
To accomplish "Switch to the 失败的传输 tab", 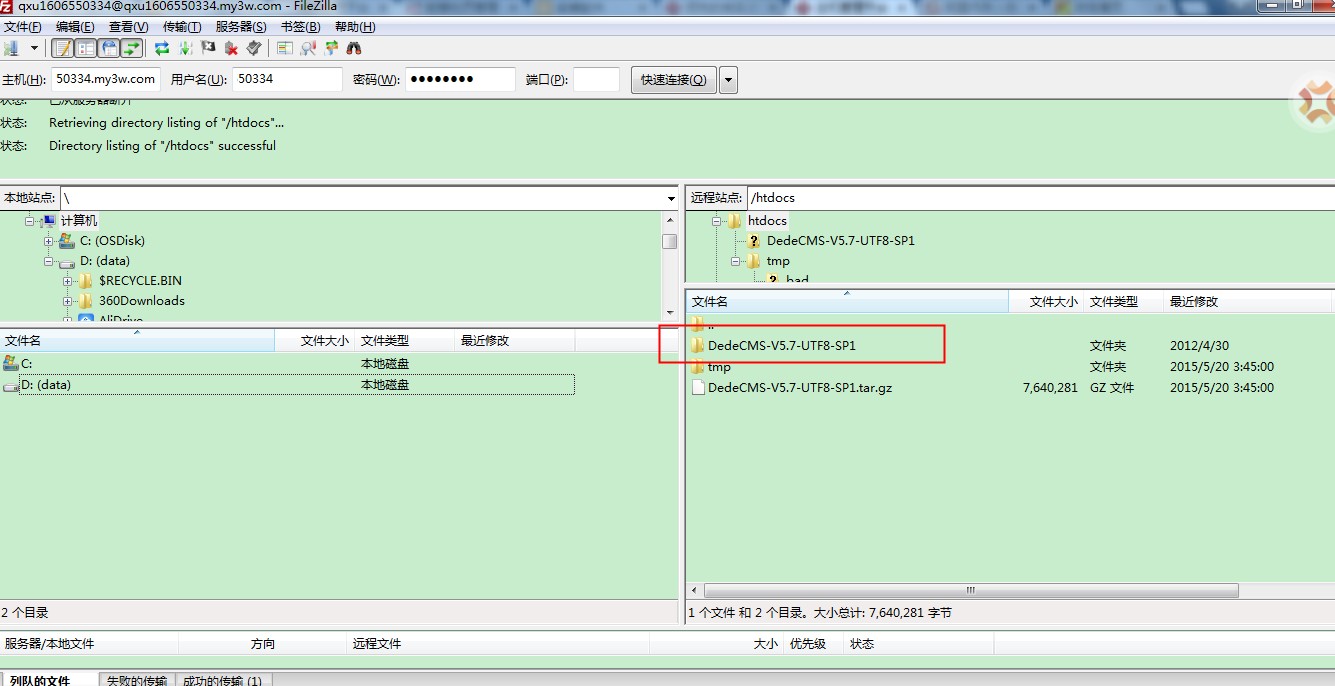I will click(x=137, y=680).
